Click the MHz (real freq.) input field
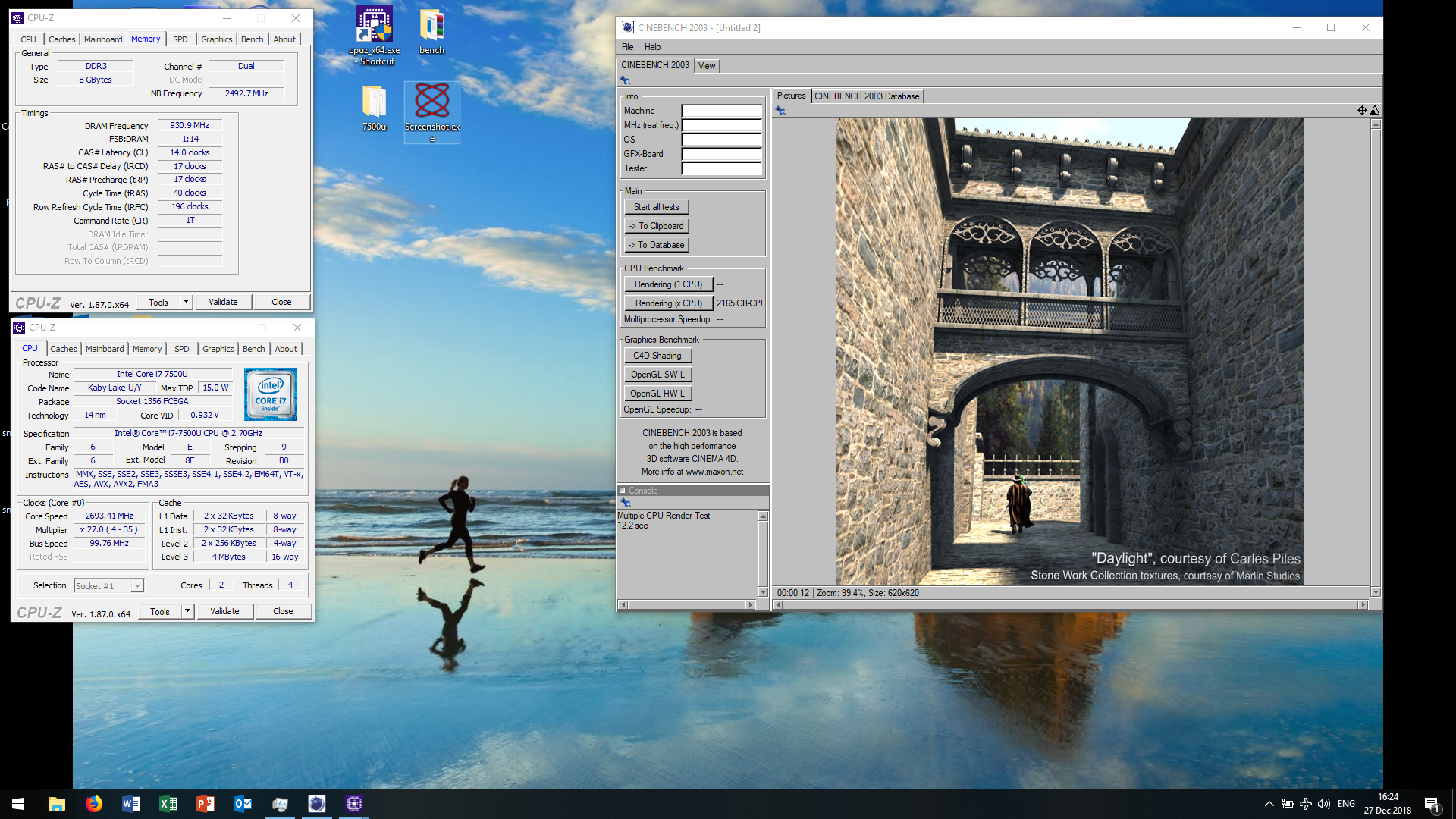 (x=721, y=125)
